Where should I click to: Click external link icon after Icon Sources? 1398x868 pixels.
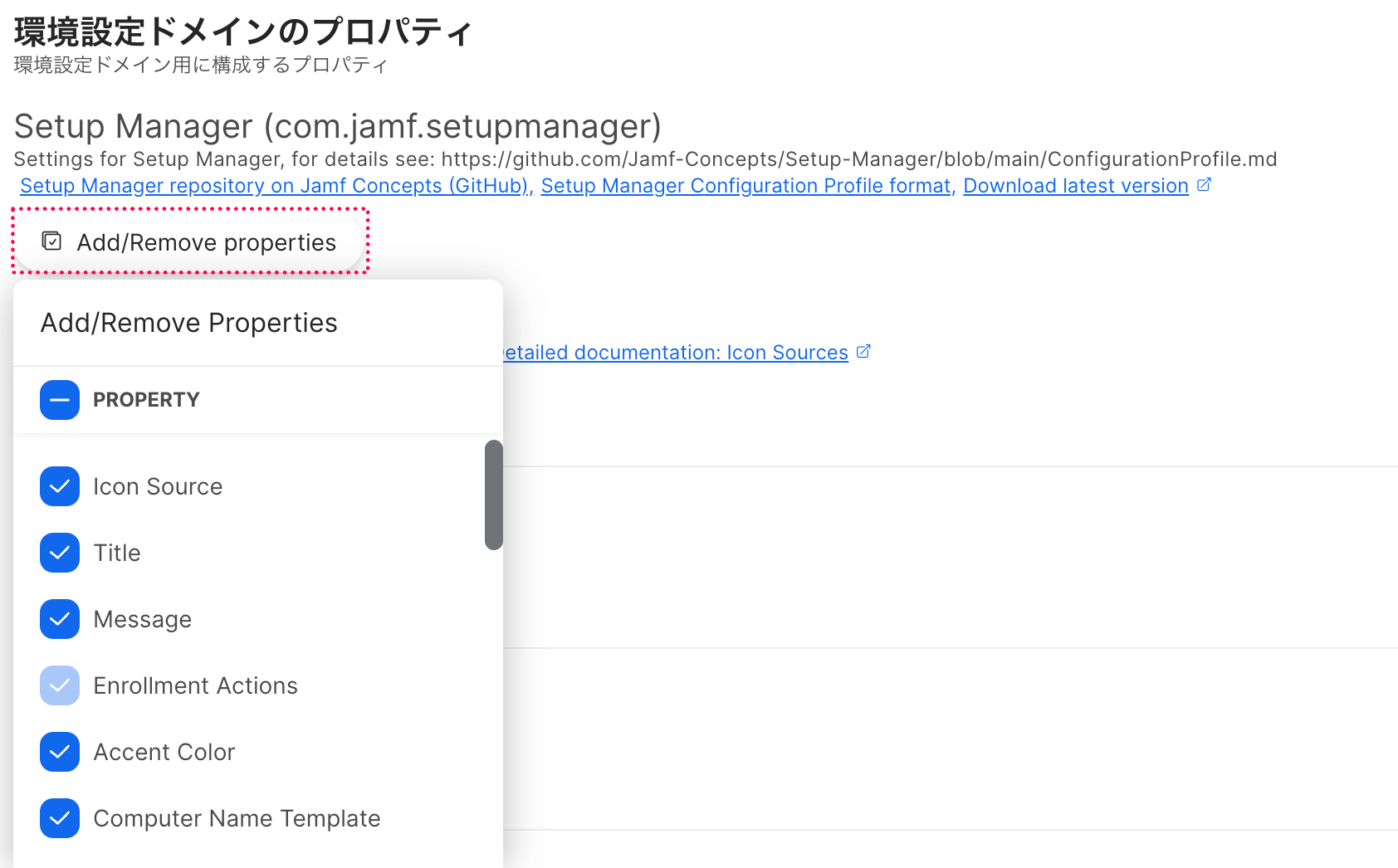pos(863,352)
